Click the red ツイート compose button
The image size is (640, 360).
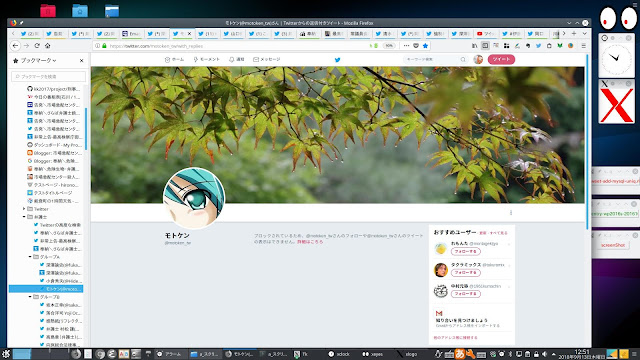(501, 60)
